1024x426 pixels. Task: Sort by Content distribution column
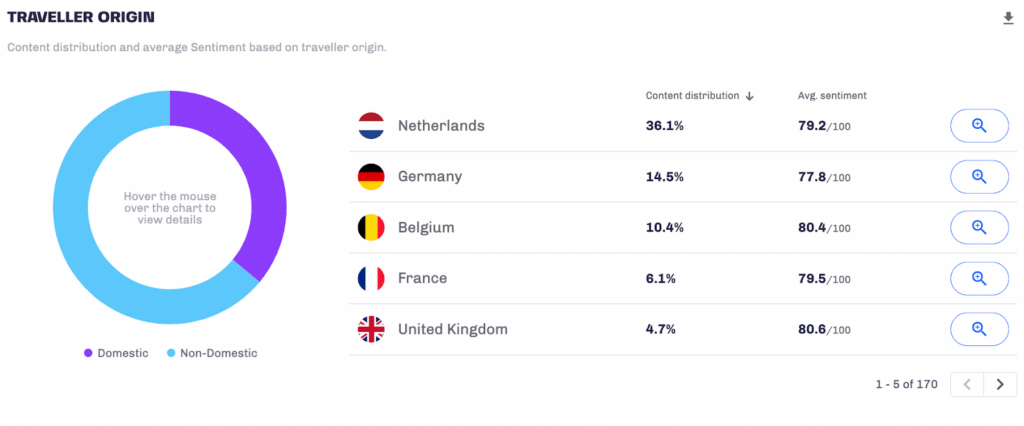pos(699,95)
